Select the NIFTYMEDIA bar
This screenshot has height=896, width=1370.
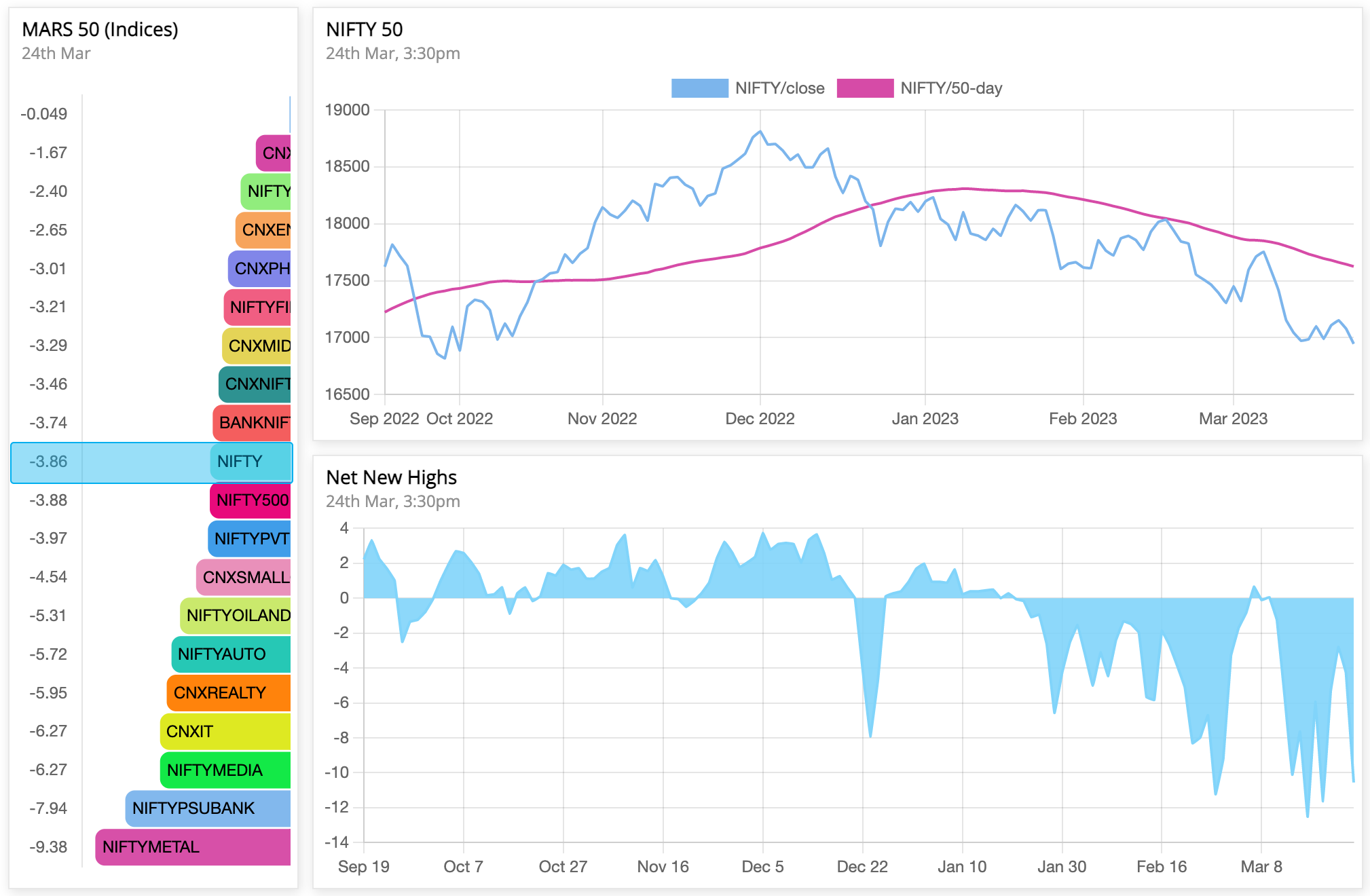click(225, 770)
